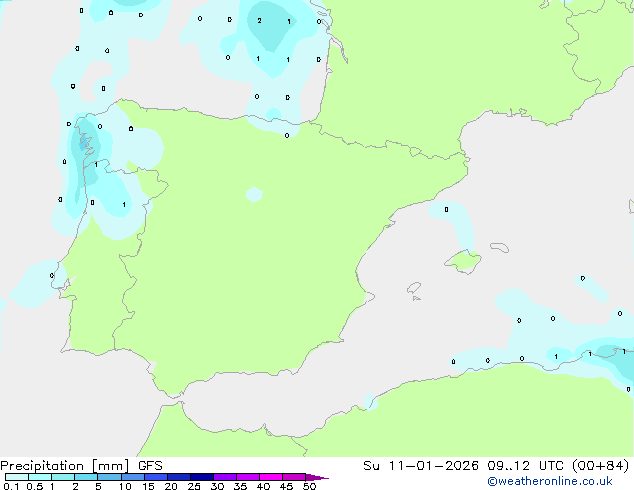The width and height of the screenshot is (634, 490).
Task: Click legend label '40'
Action: tap(263, 486)
